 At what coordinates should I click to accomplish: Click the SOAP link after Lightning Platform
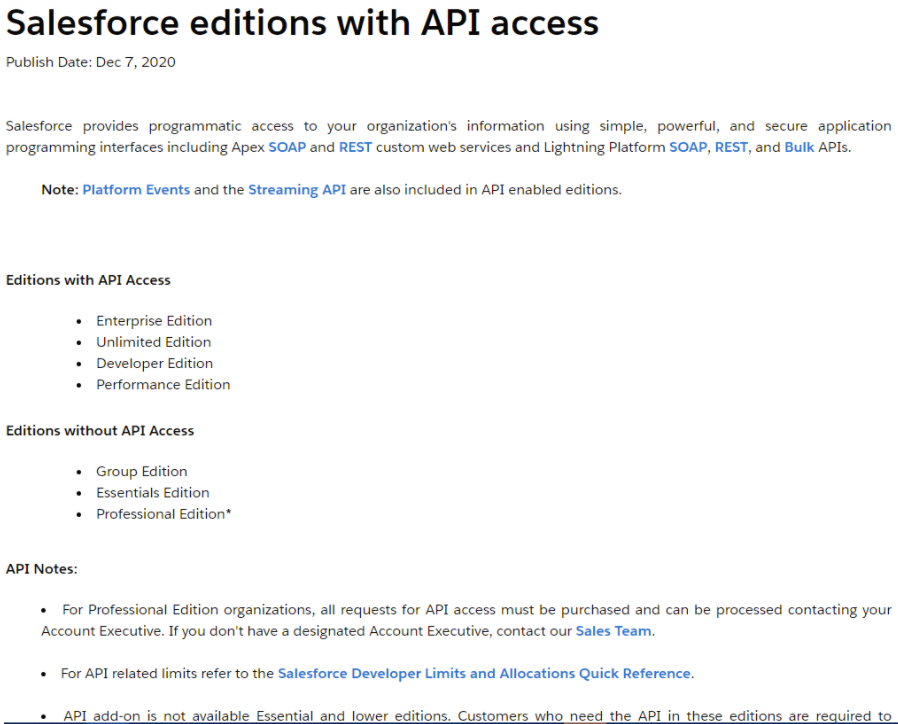coord(687,147)
